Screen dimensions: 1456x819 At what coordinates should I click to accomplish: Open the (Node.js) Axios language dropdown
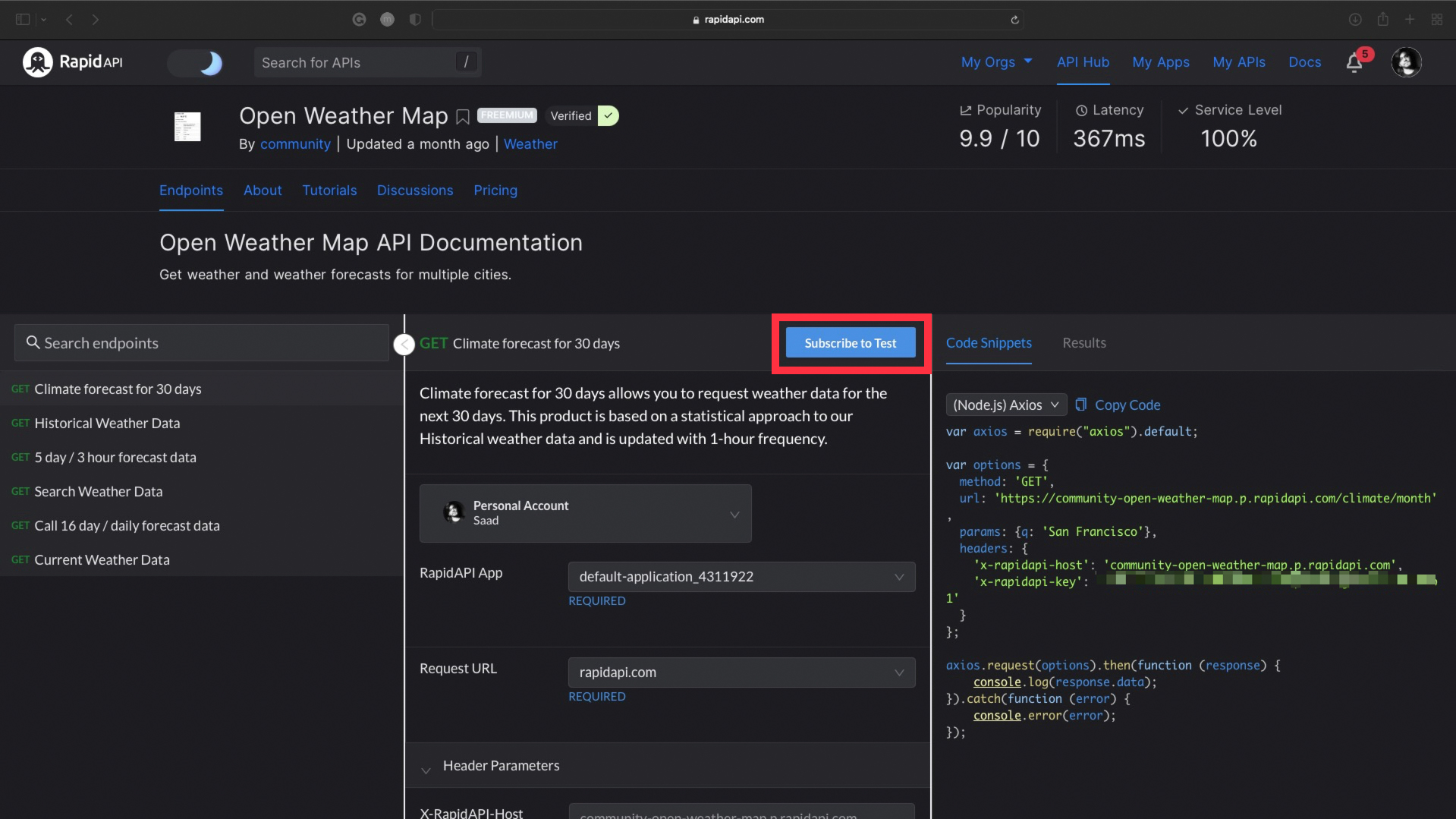1006,405
